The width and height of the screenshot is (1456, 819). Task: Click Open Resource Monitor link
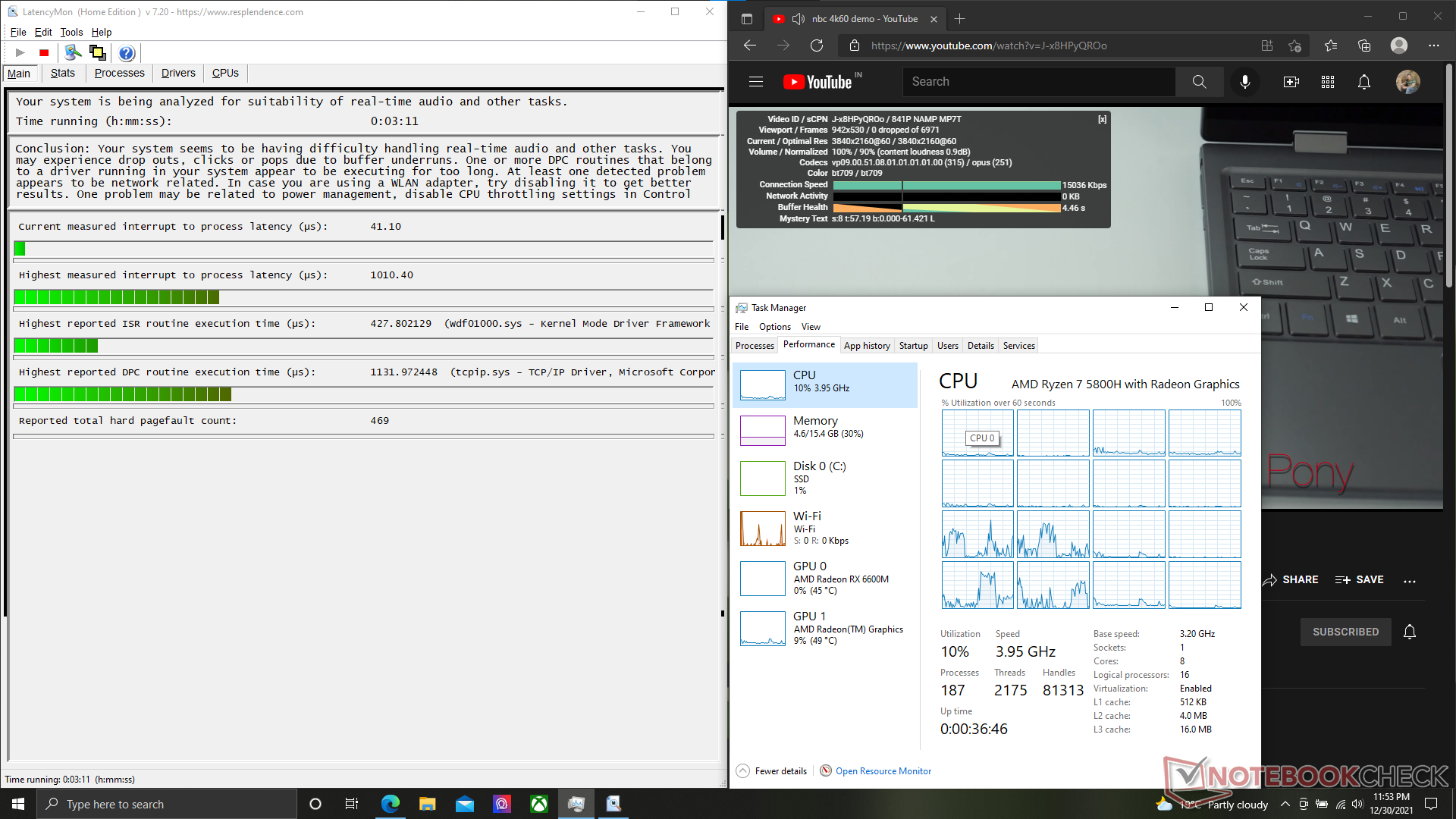[x=883, y=771]
